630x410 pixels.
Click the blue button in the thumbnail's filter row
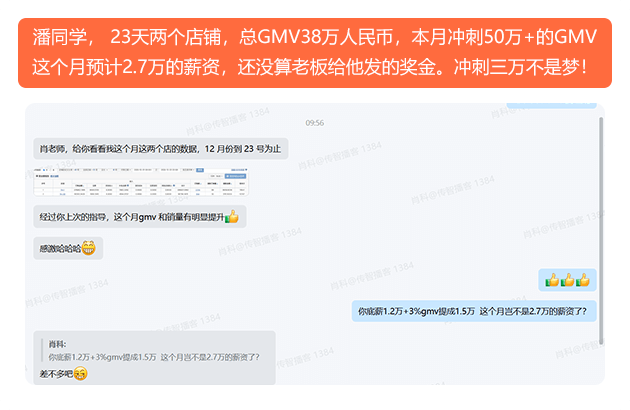click(200, 170)
